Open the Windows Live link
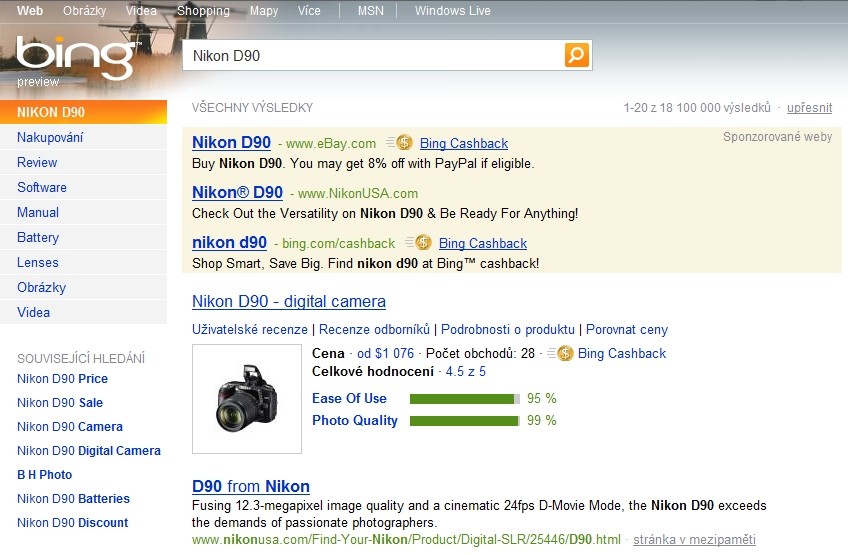 (x=453, y=10)
